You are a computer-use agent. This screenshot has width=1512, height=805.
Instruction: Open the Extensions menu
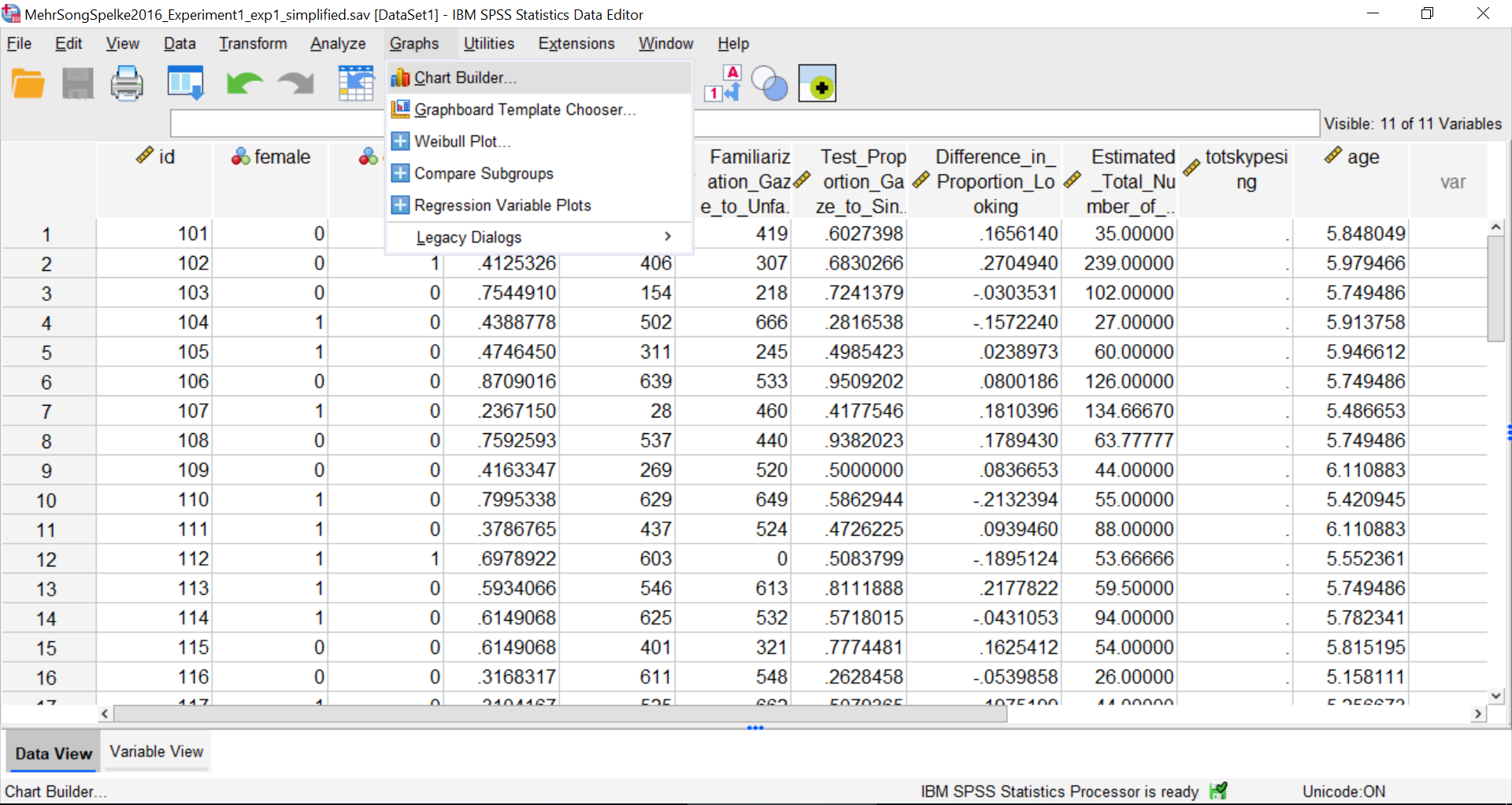(576, 43)
